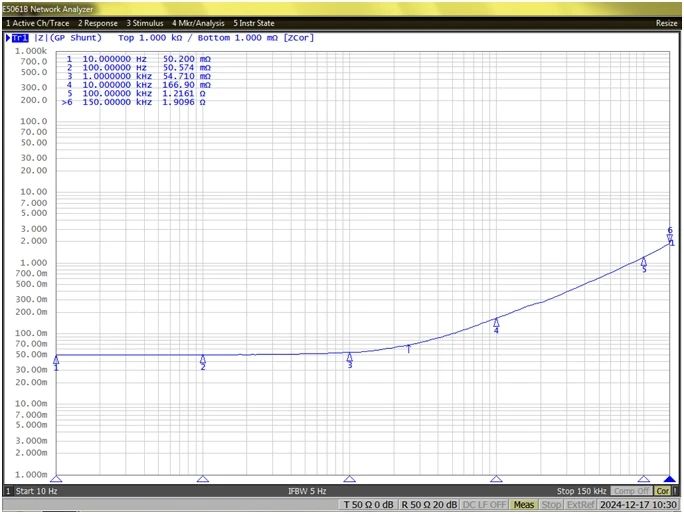The image size is (684, 514).
Task: Open the Active Ch/Trace menu
Action: pos(38,22)
